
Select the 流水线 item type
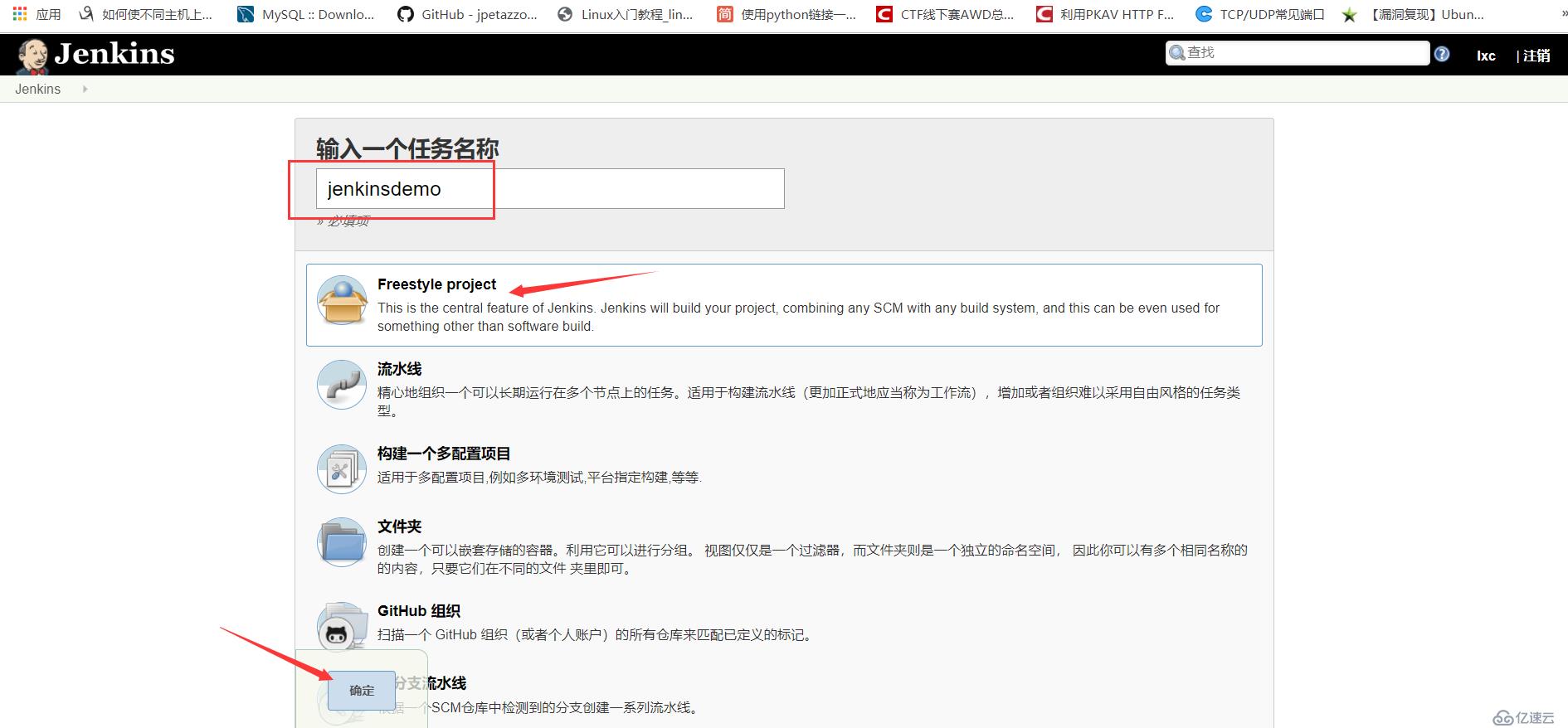pyautogui.click(x=784, y=389)
